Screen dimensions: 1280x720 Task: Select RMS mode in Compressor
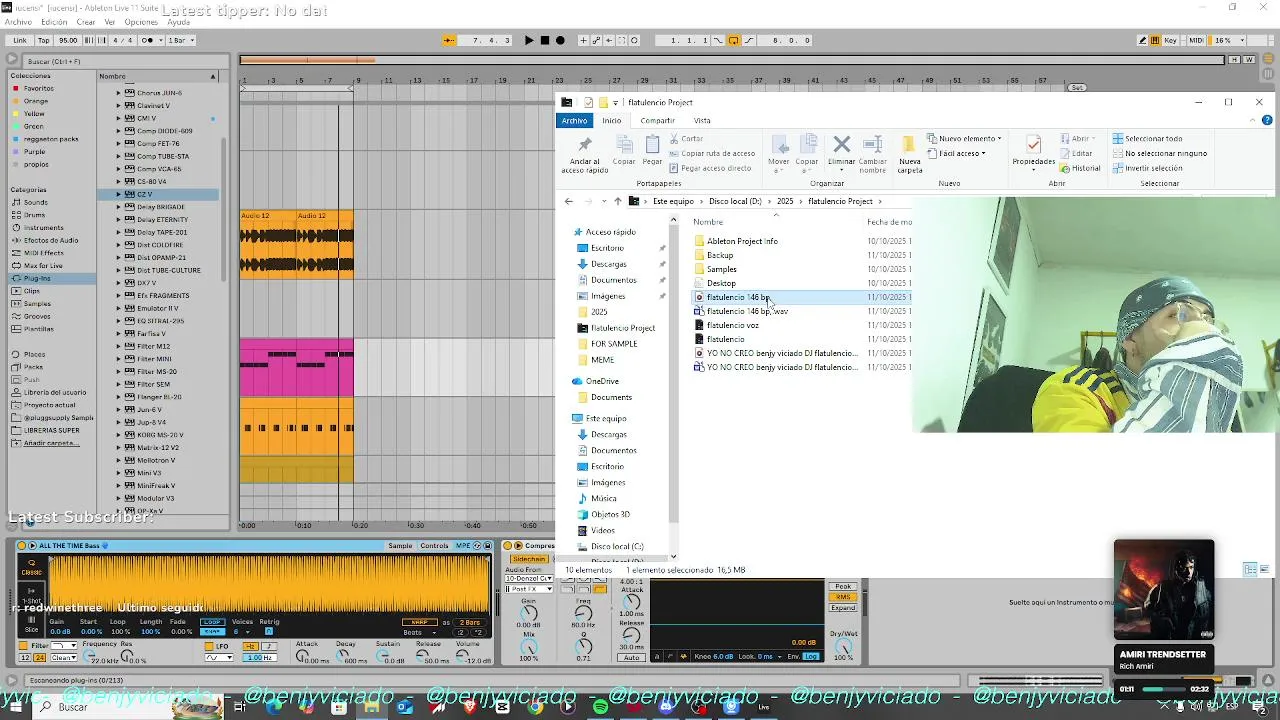coord(843,597)
